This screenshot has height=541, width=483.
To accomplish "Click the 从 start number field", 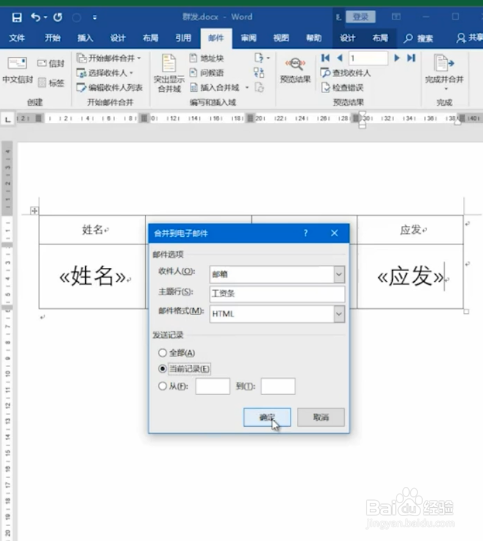I will pyautogui.click(x=213, y=386).
